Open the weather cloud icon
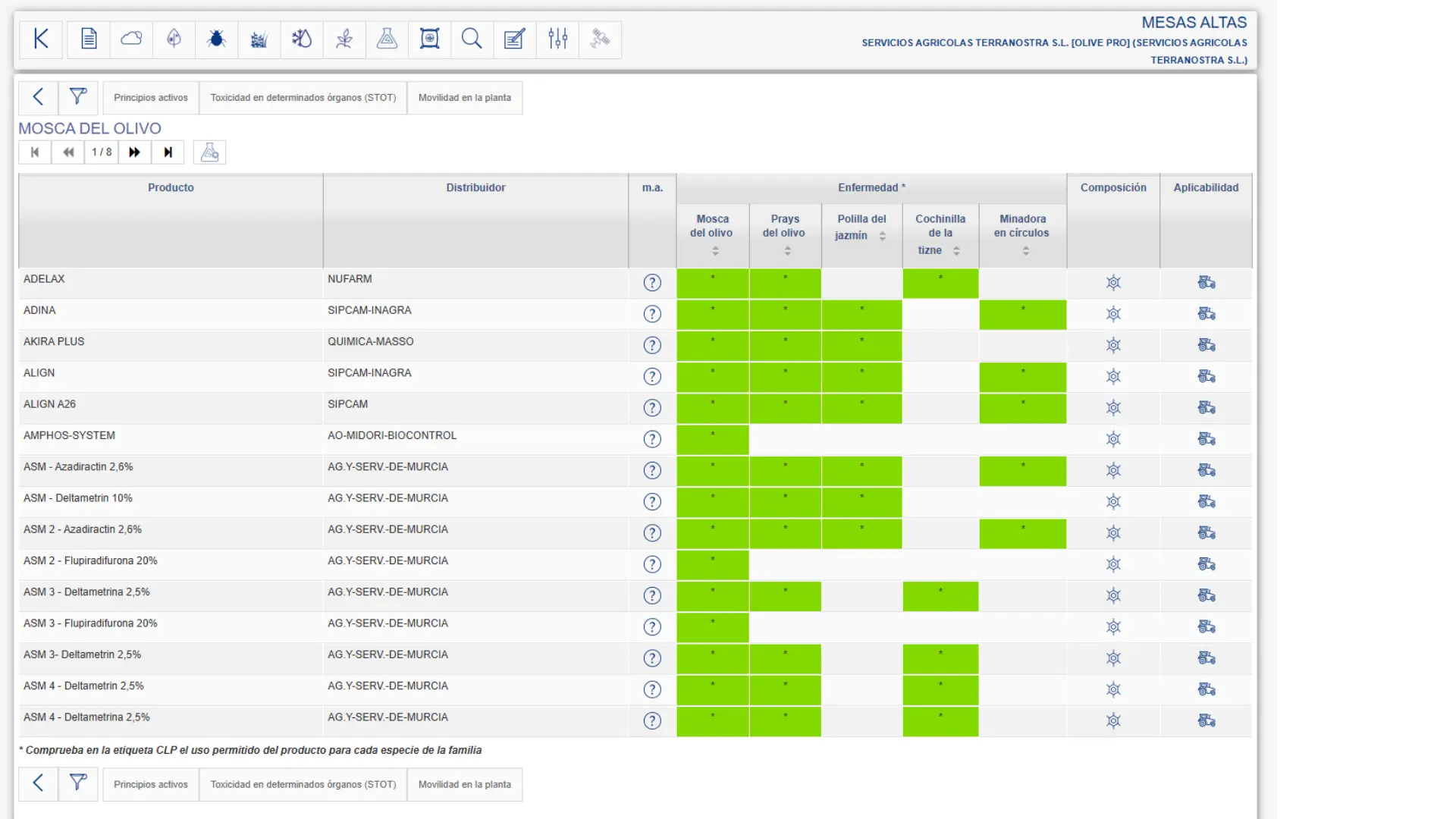The height and width of the screenshot is (819, 1456). [131, 39]
